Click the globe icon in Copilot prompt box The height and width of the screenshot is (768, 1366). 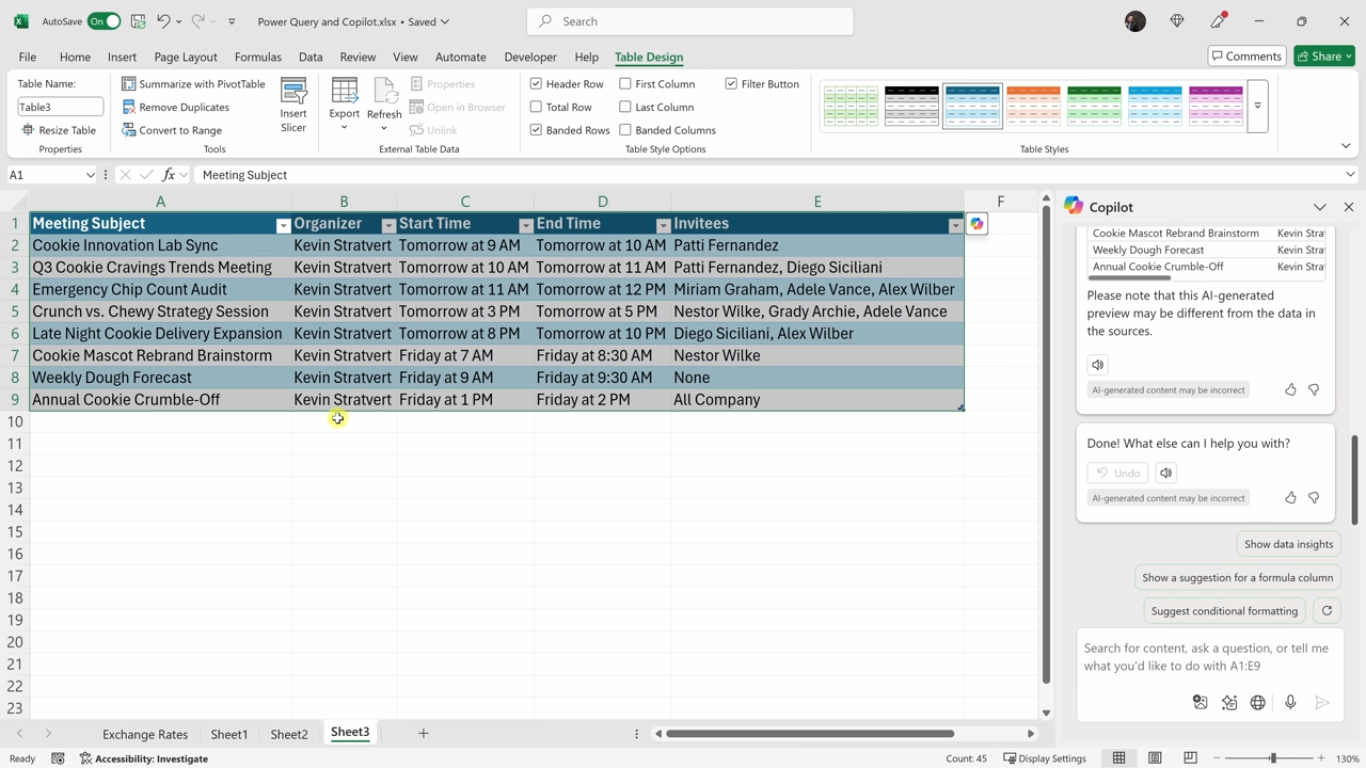coord(1258,703)
